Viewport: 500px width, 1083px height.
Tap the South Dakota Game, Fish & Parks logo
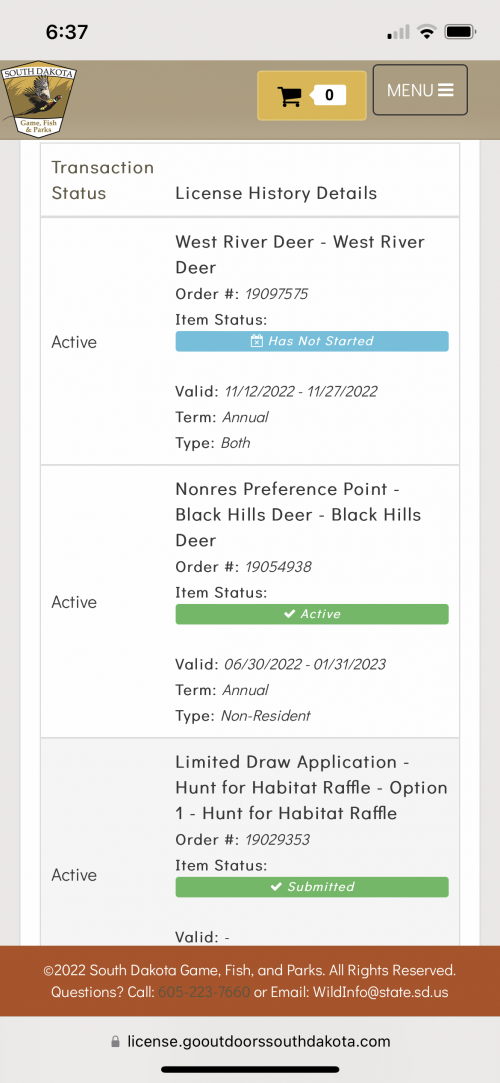tap(39, 99)
